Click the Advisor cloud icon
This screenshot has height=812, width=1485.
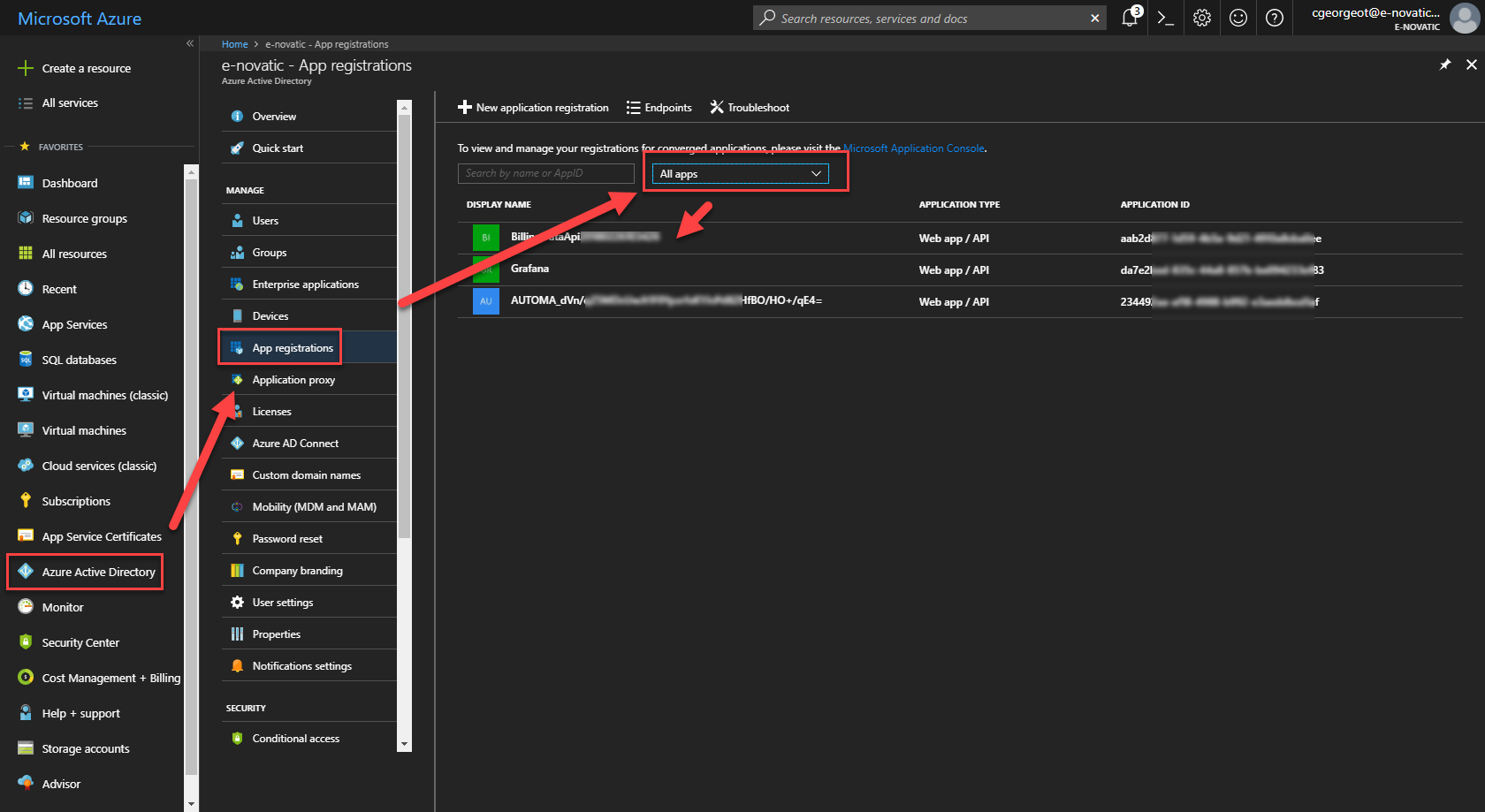tap(26, 783)
